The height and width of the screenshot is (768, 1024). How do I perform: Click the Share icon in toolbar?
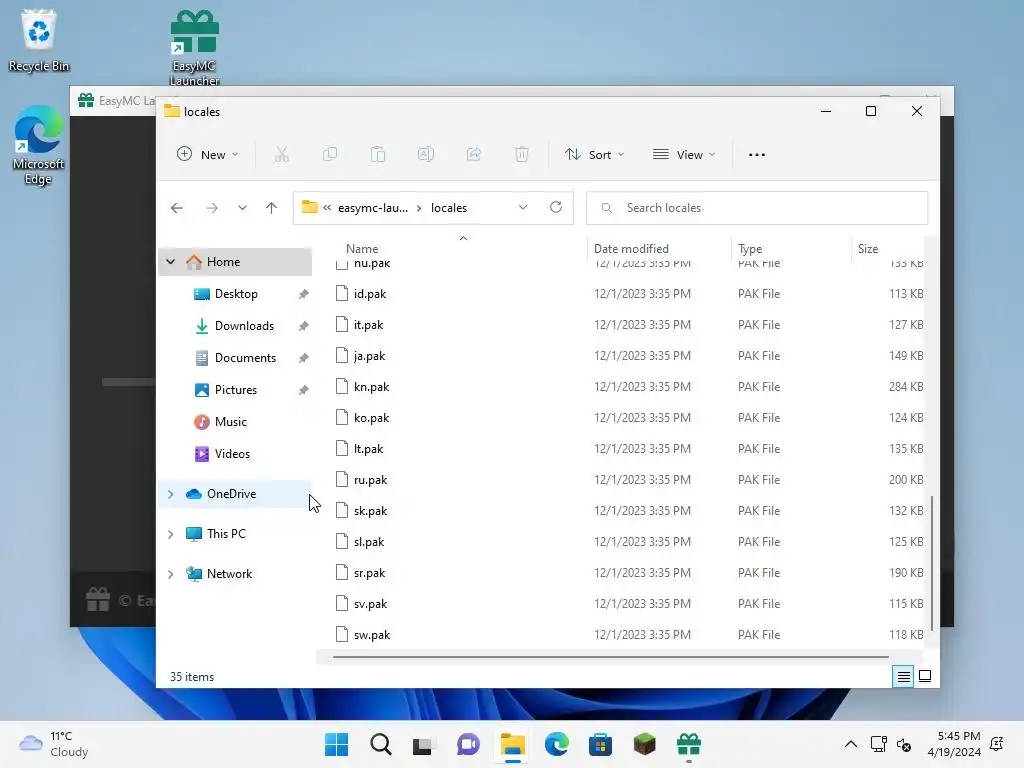point(473,155)
